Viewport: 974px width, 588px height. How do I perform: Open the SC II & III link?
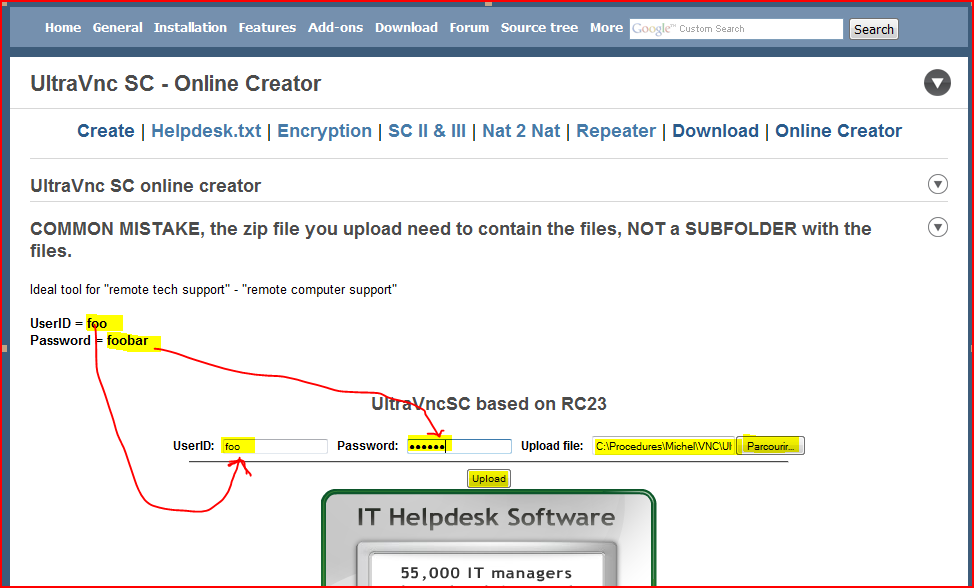427,131
